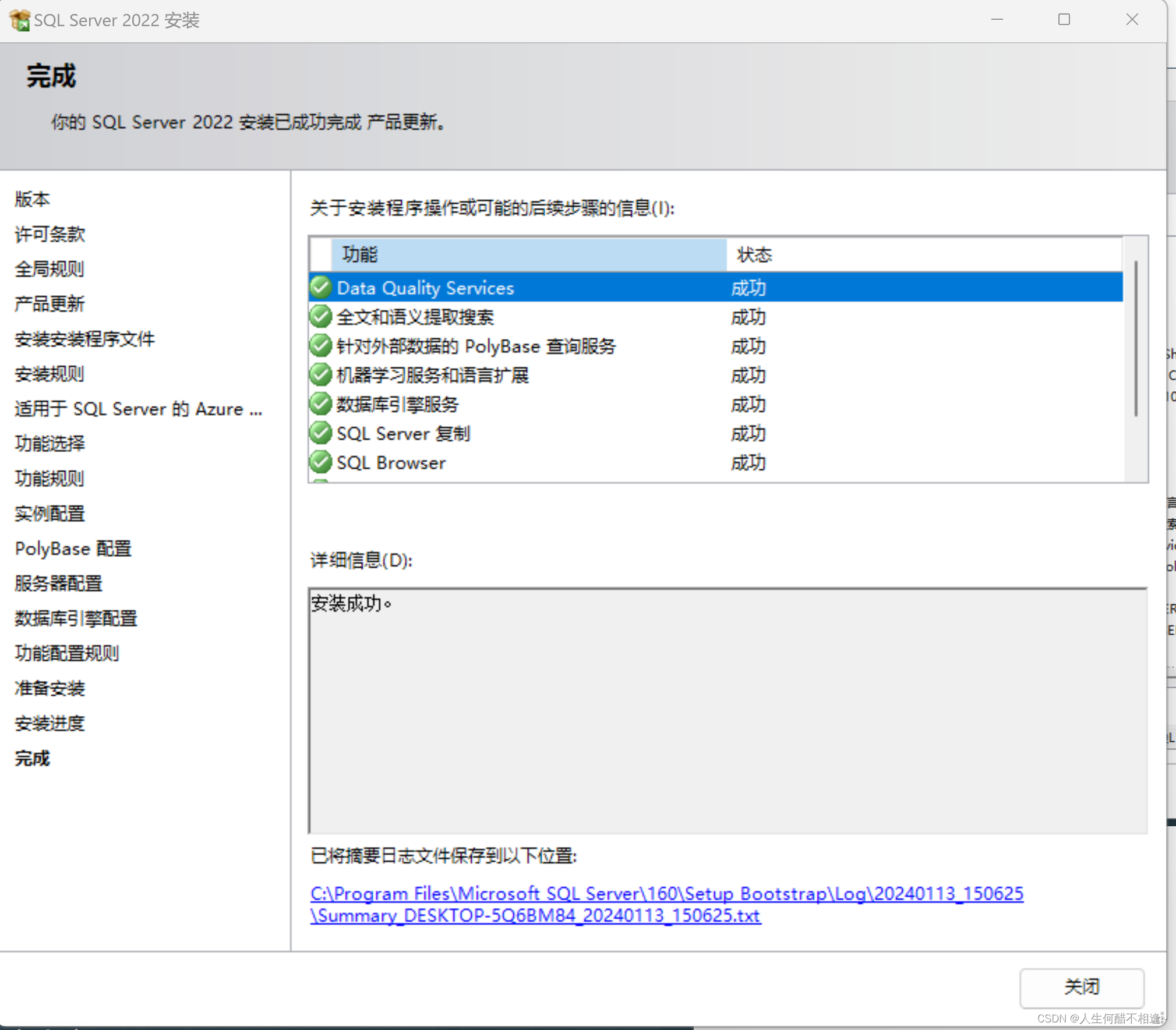Click the 状态 column header

(924, 254)
